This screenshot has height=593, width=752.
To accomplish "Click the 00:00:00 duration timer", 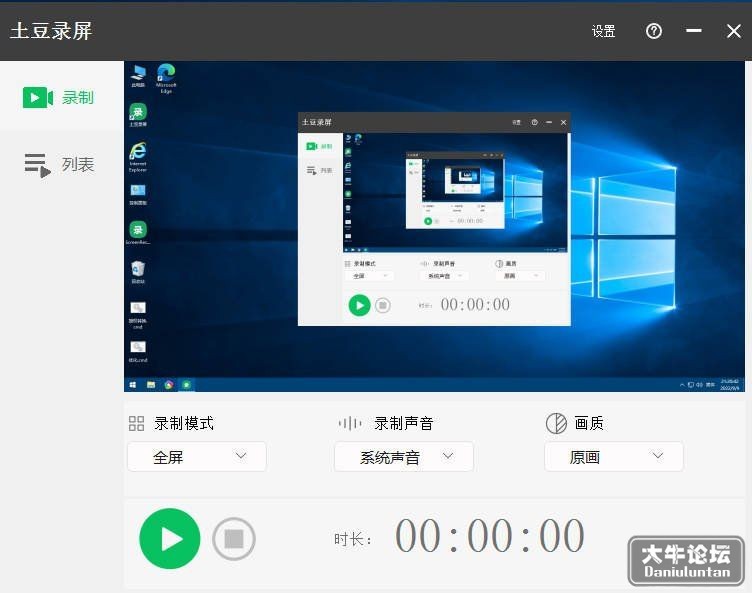I will click(490, 535).
